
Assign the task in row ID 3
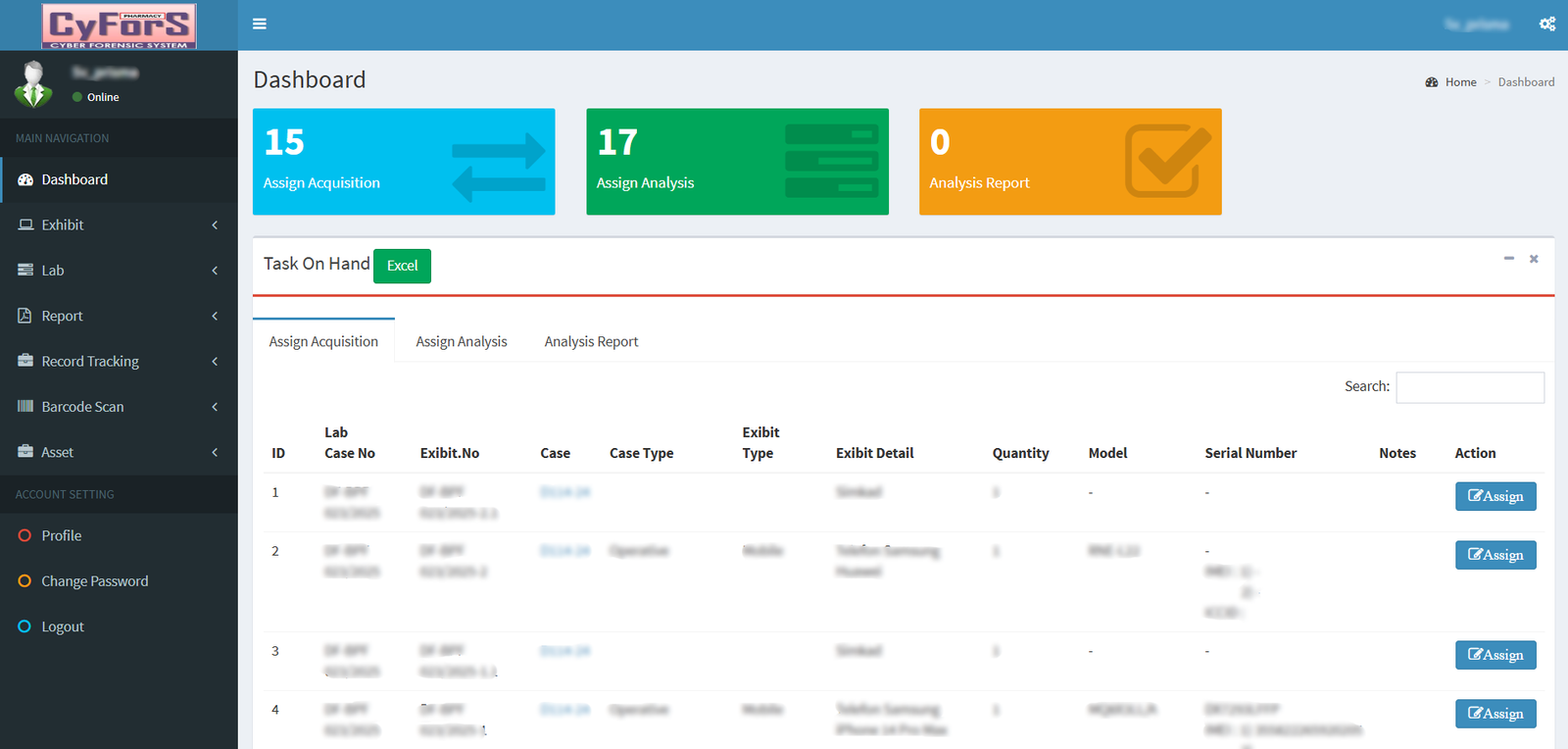coord(1495,655)
